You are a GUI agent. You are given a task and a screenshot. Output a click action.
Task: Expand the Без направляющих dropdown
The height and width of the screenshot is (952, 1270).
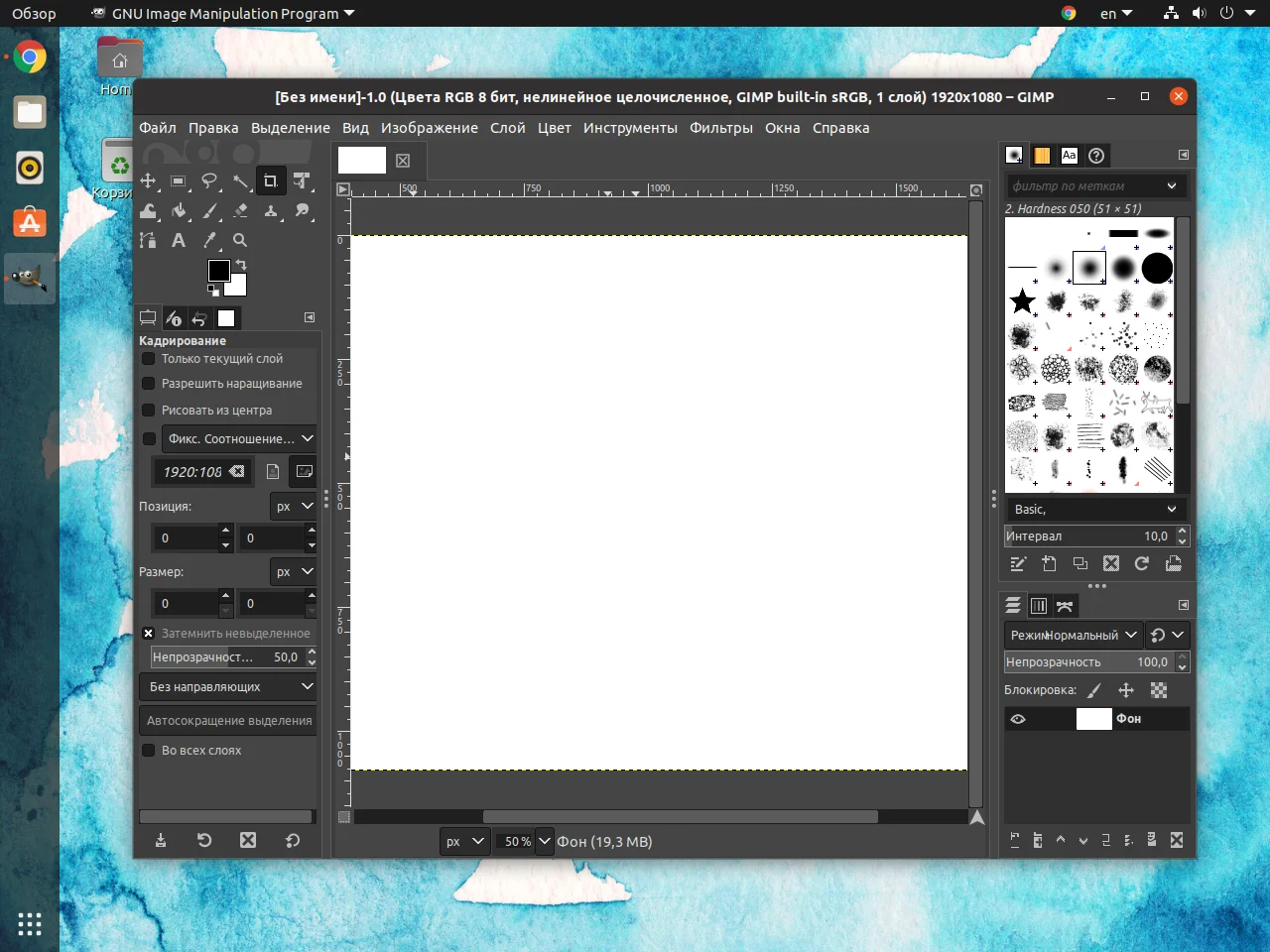point(228,686)
